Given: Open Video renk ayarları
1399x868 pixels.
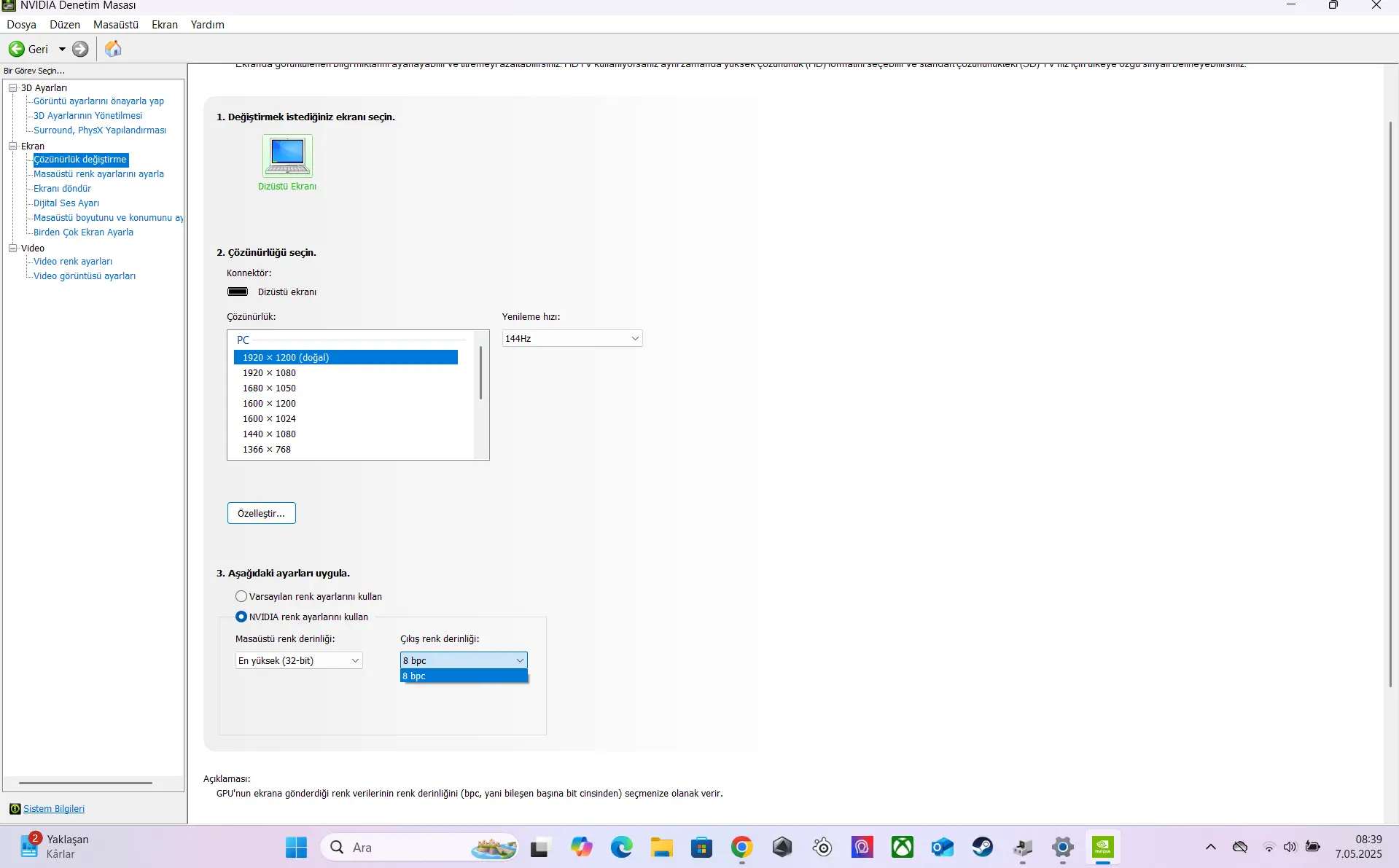Looking at the screenshot, I should (x=73, y=262).
